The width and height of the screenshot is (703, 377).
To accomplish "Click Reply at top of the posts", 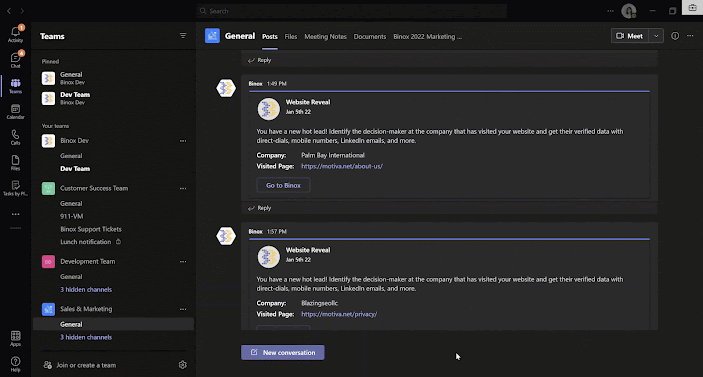I will point(260,60).
